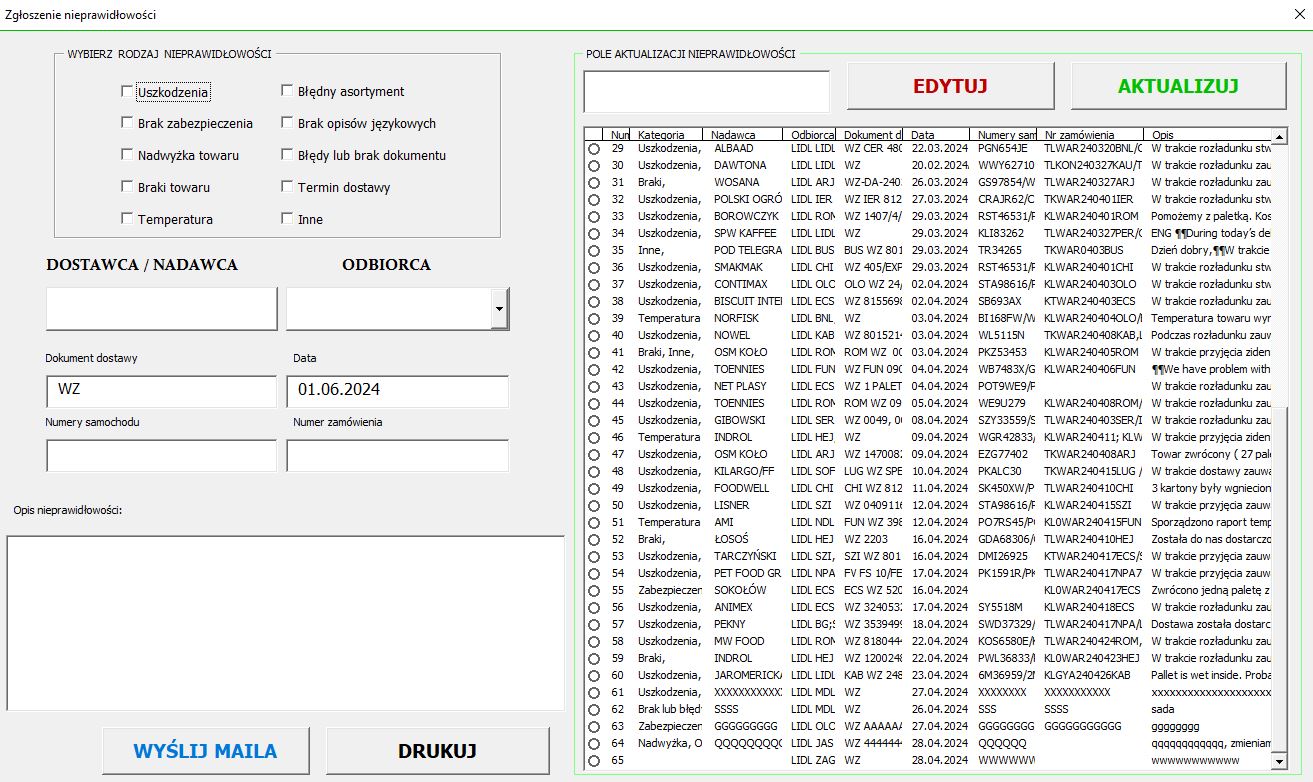This screenshot has height=782, width=1313.
Task: Select radio button for row 43 NET PLASY
Action: tap(593, 387)
